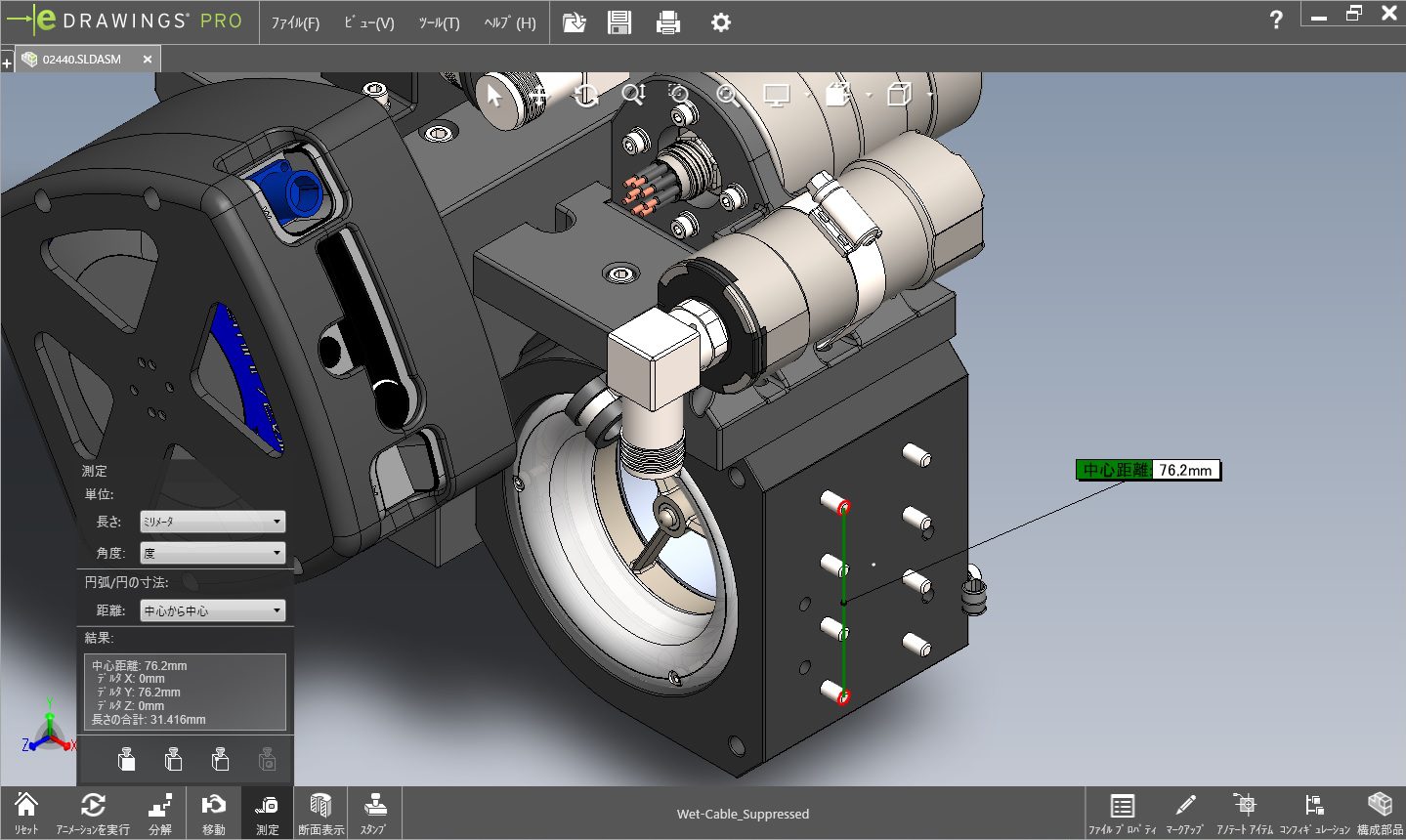Expand the monitor display settings dropdown arrow
The height and width of the screenshot is (840, 1406).
[x=806, y=95]
